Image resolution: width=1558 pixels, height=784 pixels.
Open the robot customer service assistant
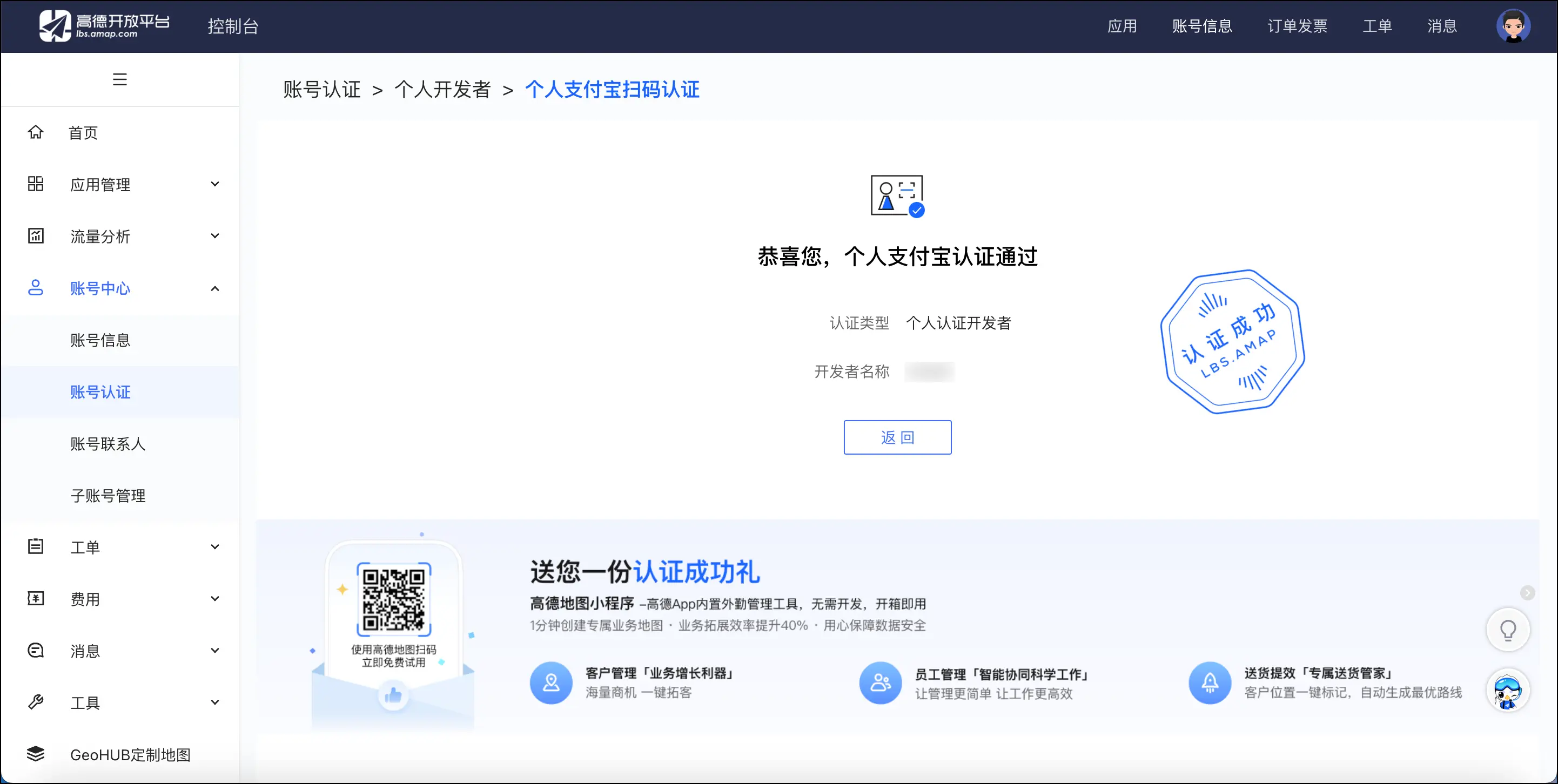click(1508, 690)
